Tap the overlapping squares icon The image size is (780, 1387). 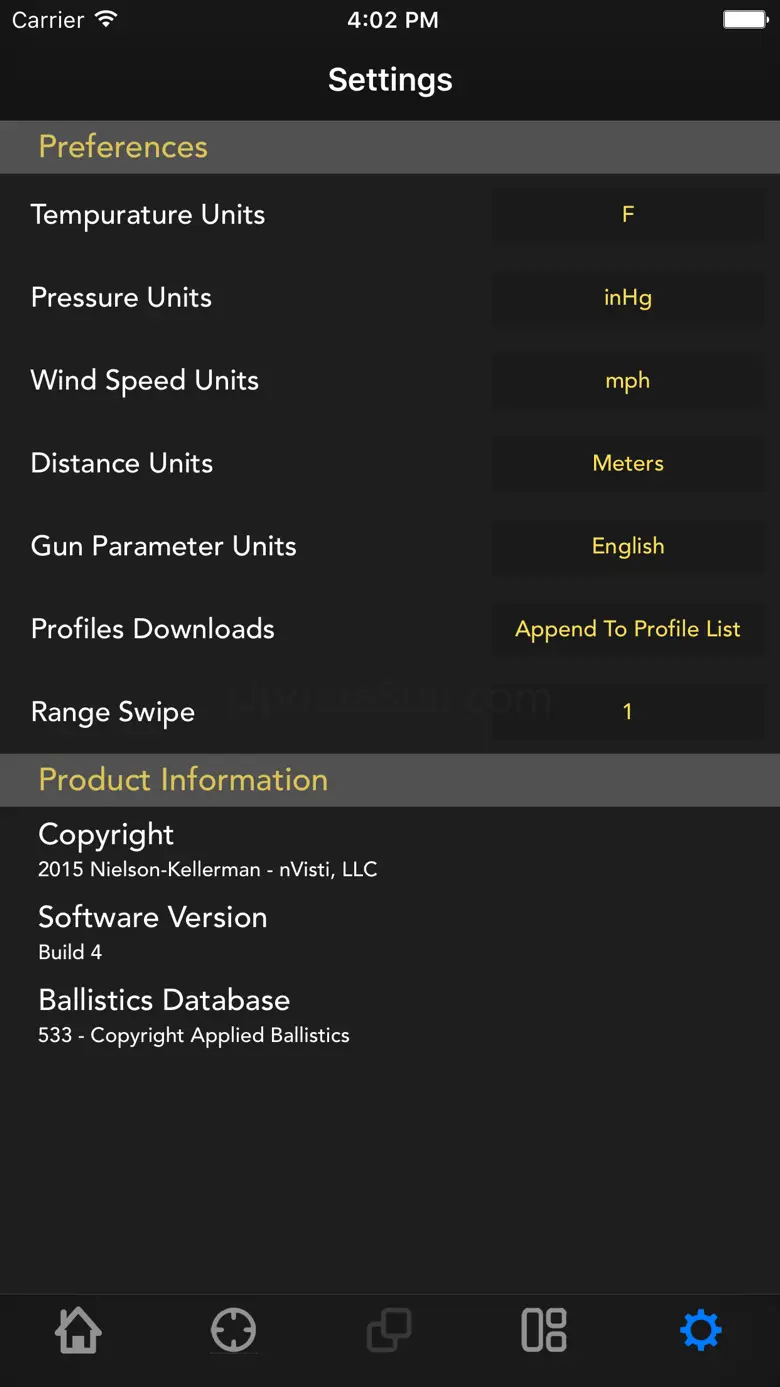389,1330
